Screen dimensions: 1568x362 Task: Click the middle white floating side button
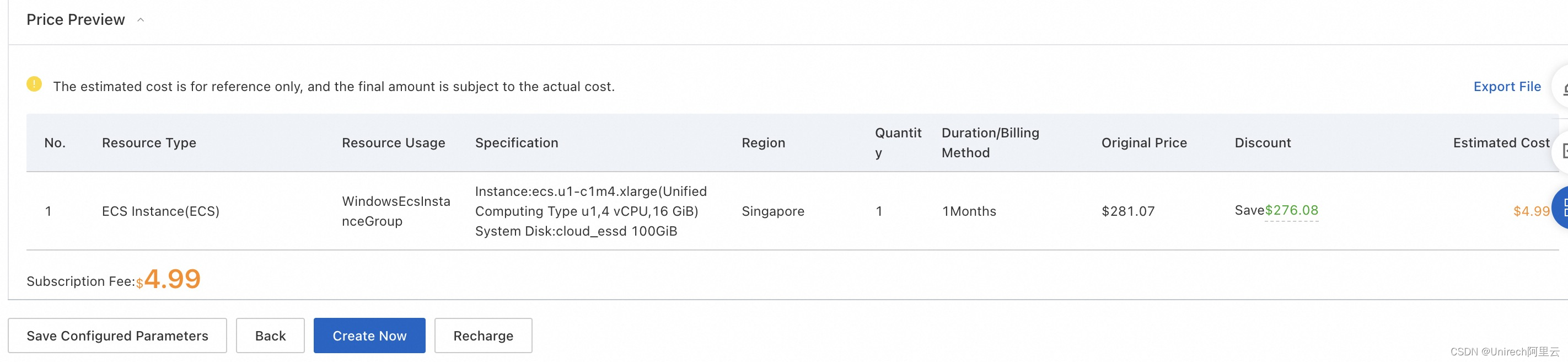tap(1560, 151)
